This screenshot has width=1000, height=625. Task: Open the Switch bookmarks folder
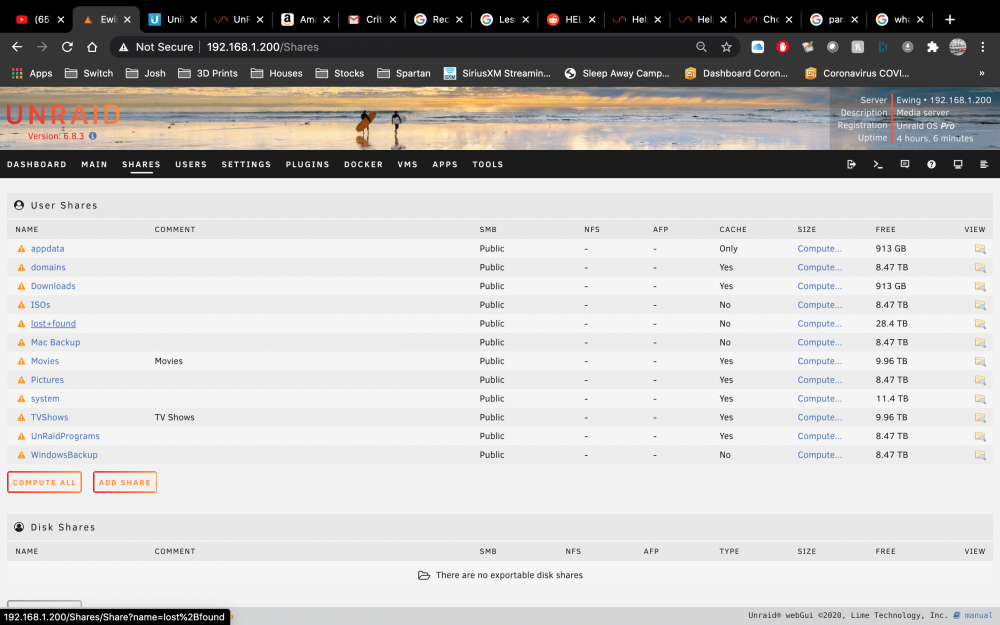pyautogui.click(x=89, y=73)
